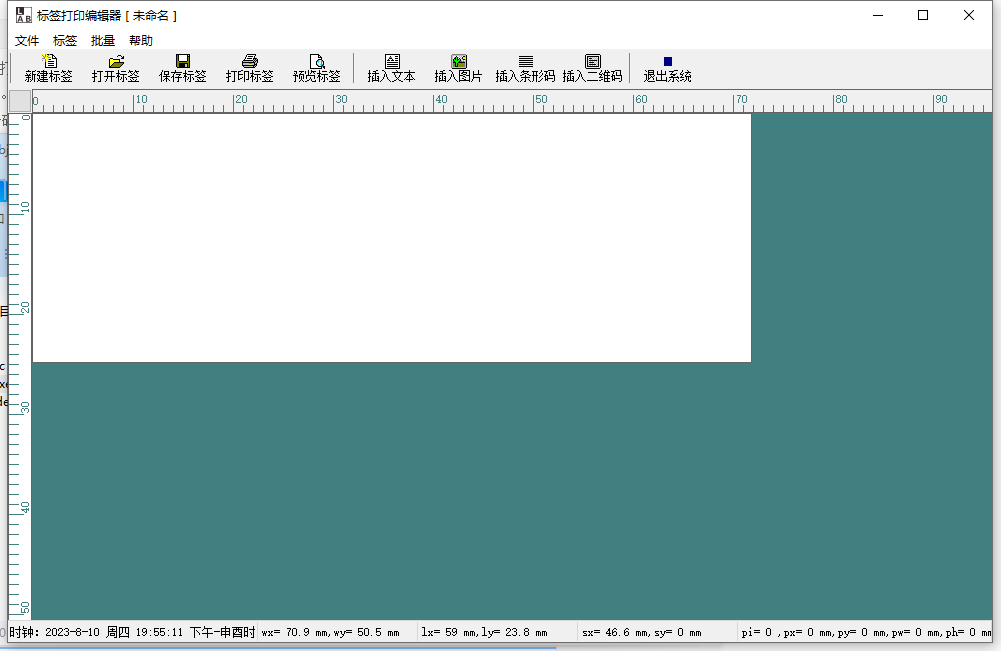Preview the label with 预览标签
This screenshot has width=1001, height=651.
click(x=317, y=68)
